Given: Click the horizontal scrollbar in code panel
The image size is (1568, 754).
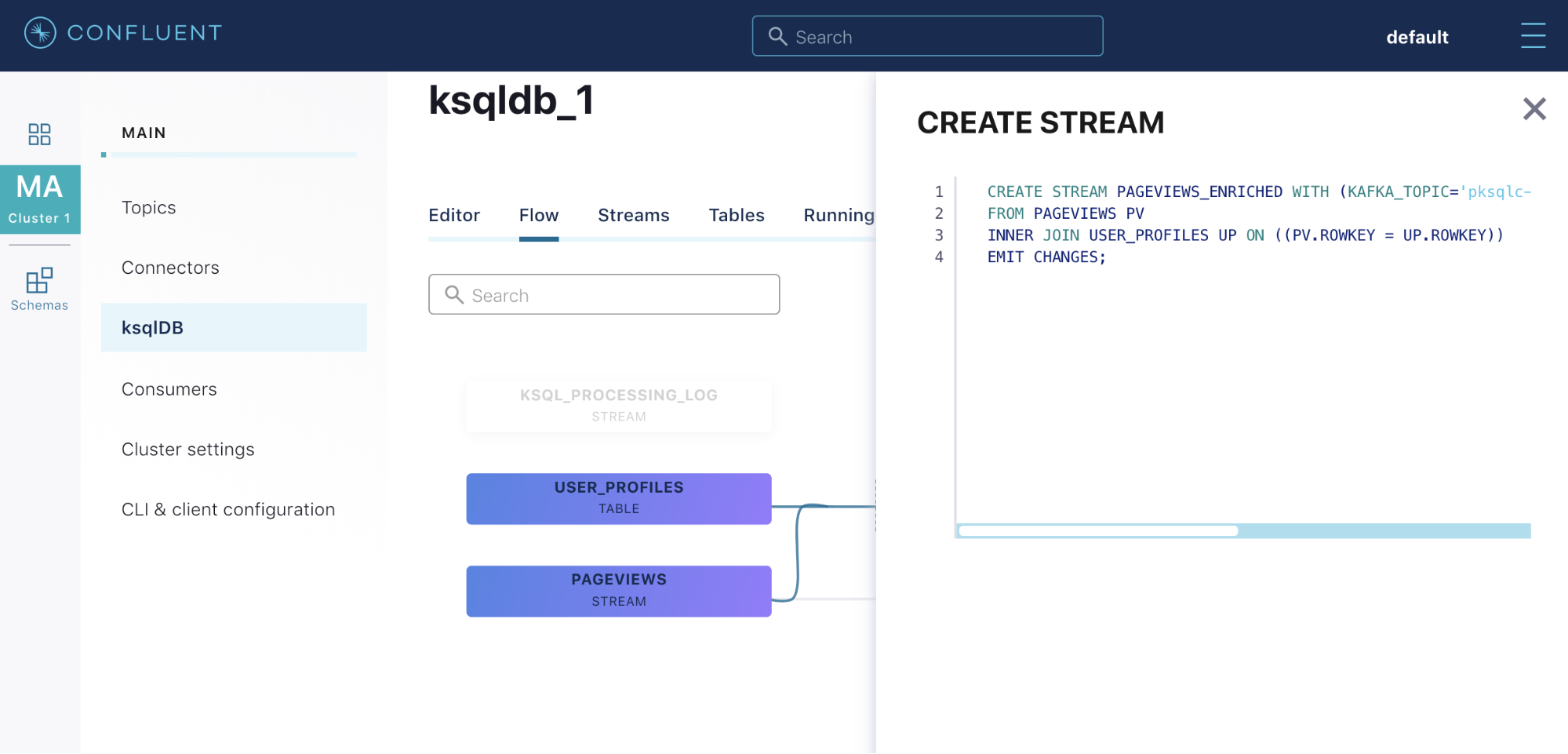Looking at the screenshot, I should [x=1098, y=531].
